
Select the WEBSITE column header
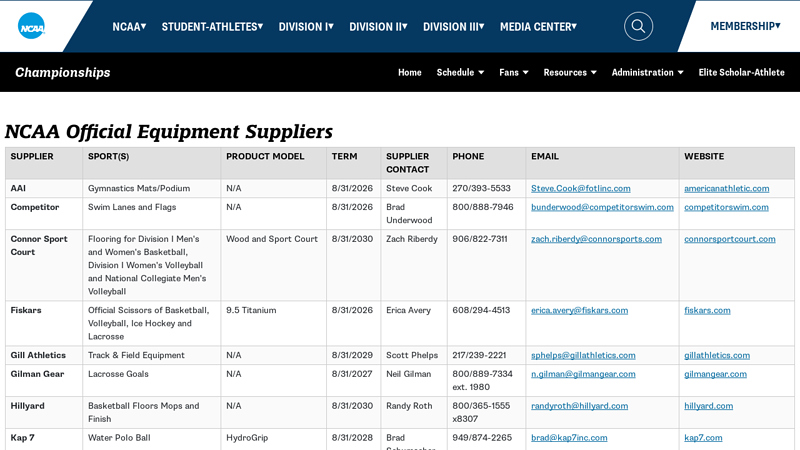coord(737,163)
